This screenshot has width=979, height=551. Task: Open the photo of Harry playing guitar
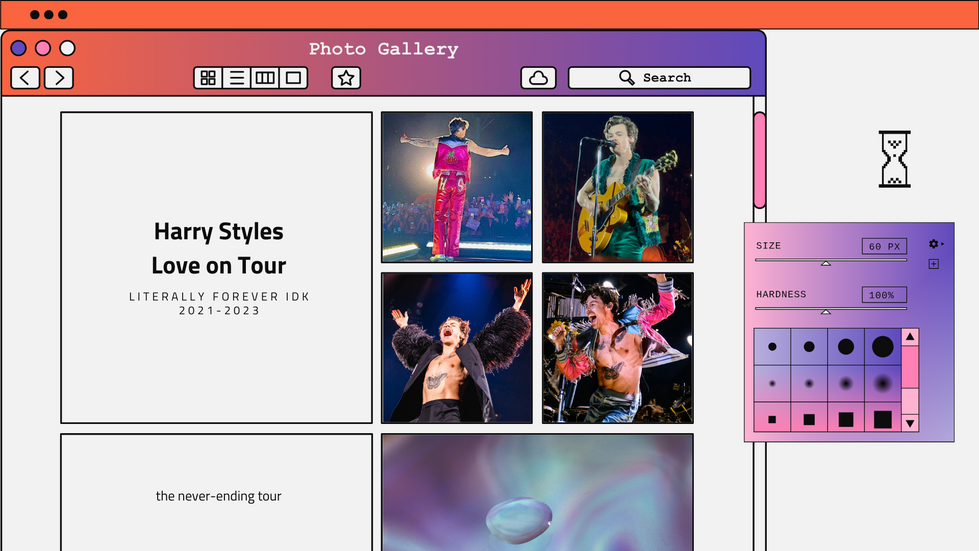(x=617, y=187)
